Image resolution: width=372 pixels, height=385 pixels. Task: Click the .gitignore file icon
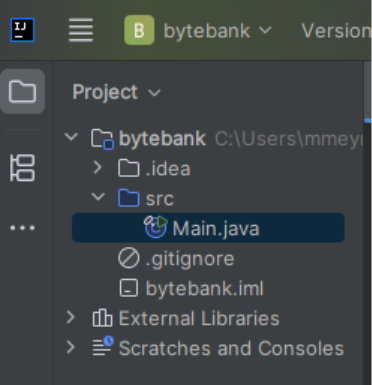click(129, 258)
